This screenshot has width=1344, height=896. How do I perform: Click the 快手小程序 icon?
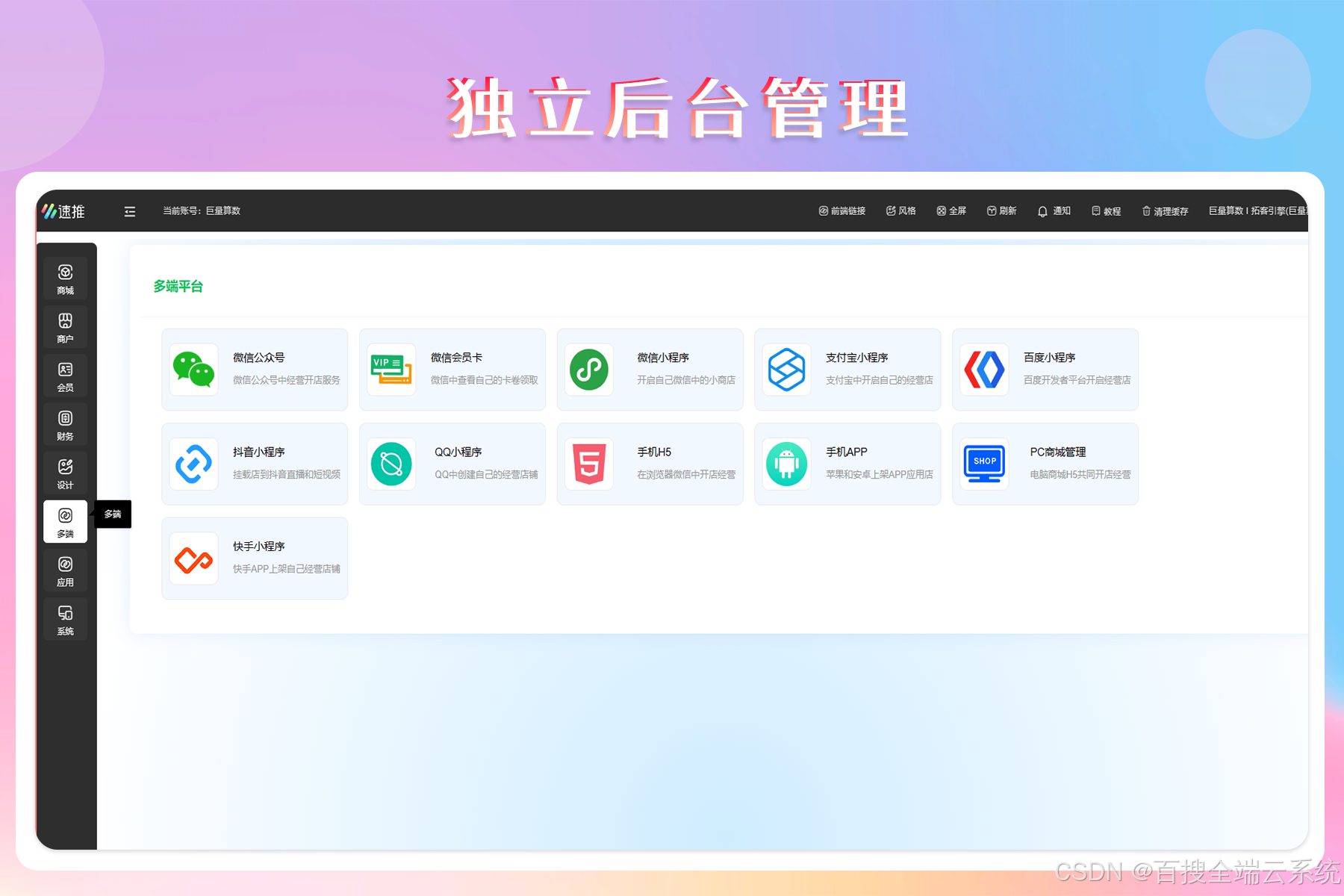click(x=194, y=559)
